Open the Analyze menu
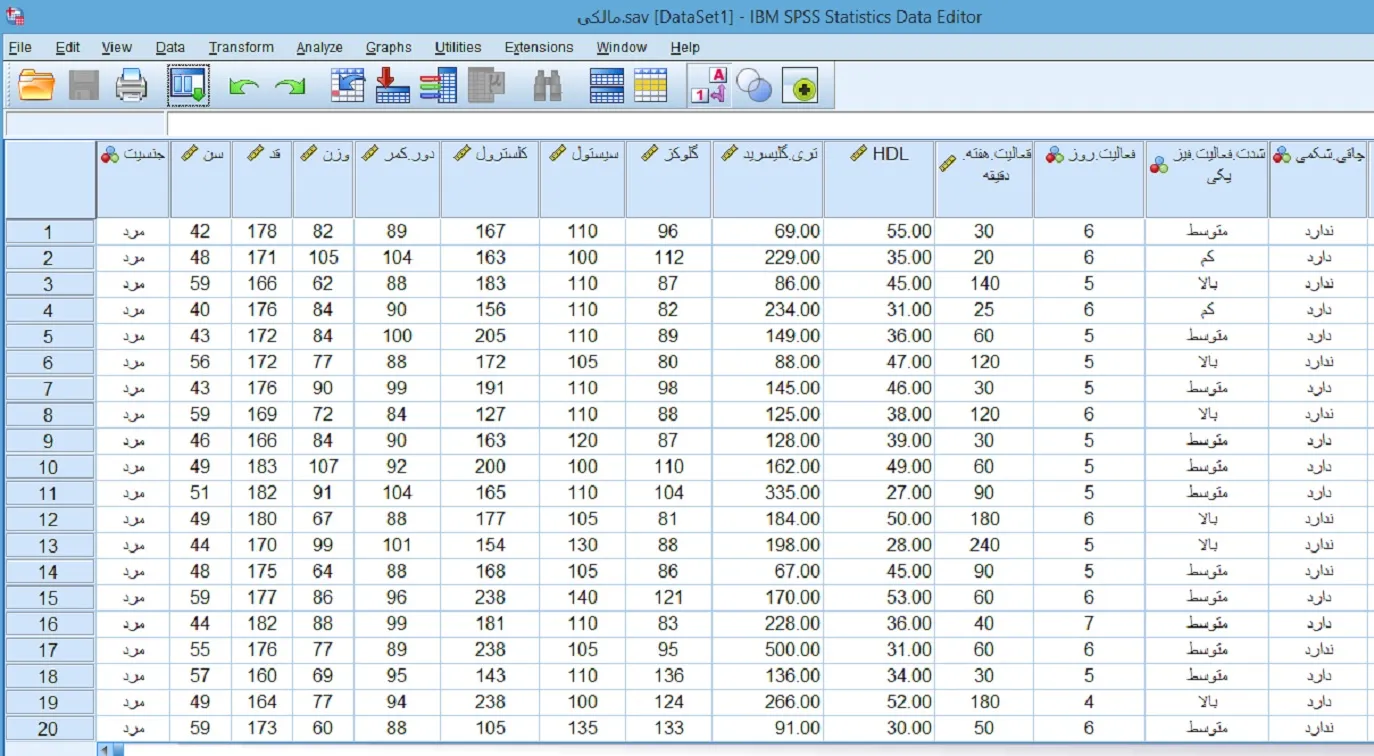 pyautogui.click(x=319, y=47)
